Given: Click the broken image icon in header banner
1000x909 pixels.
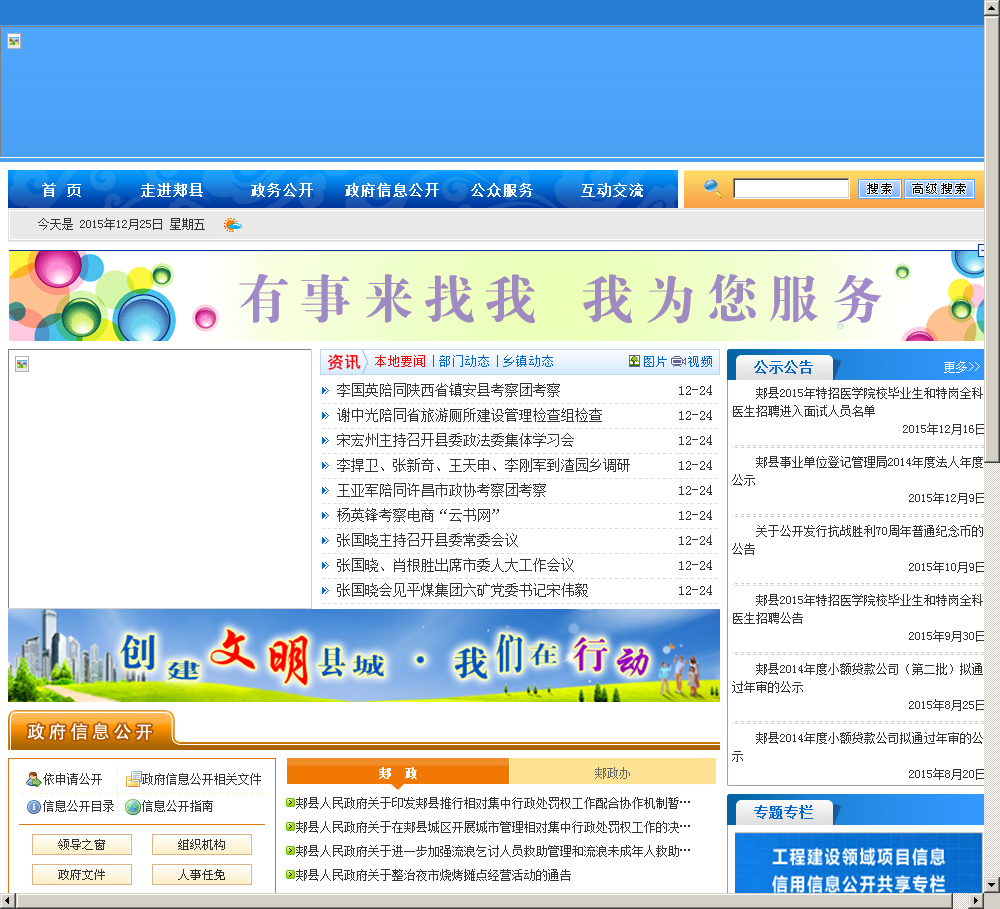Looking at the screenshot, I should pyautogui.click(x=14, y=41).
